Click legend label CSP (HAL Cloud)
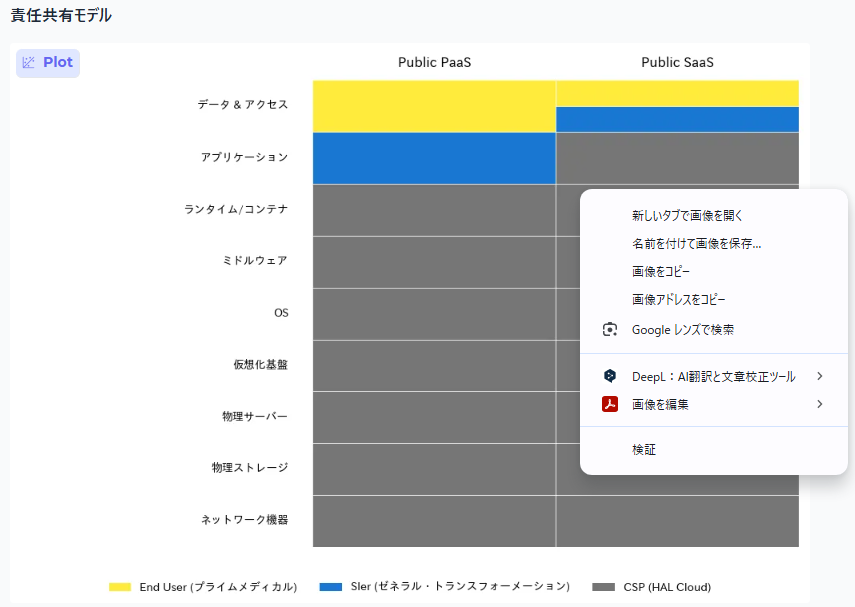Screen dimensions: 855x607 [667, 587]
